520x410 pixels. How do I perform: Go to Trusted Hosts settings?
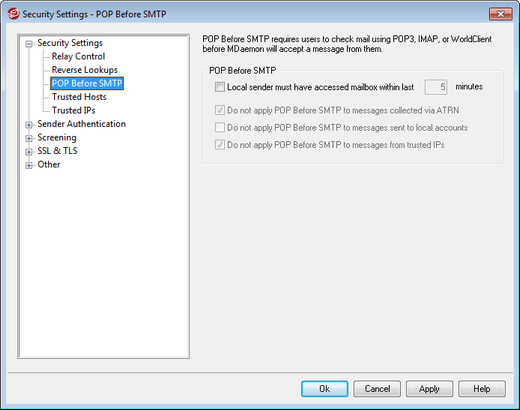[x=79, y=97]
